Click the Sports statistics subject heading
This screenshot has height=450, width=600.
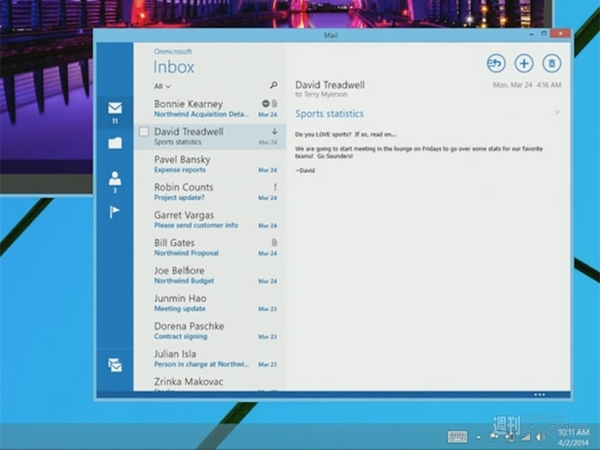click(329, 114)
